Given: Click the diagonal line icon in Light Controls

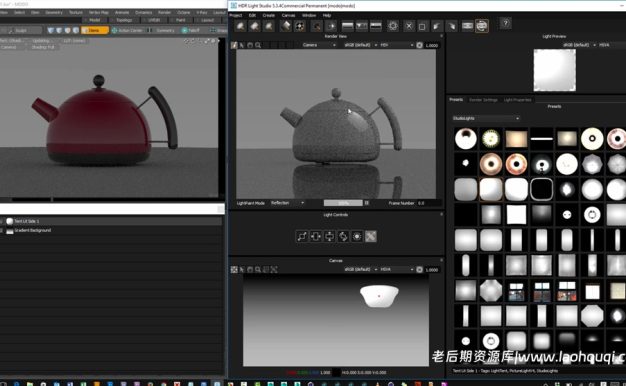Looking at the screenshot, I should tap(302, 236).
